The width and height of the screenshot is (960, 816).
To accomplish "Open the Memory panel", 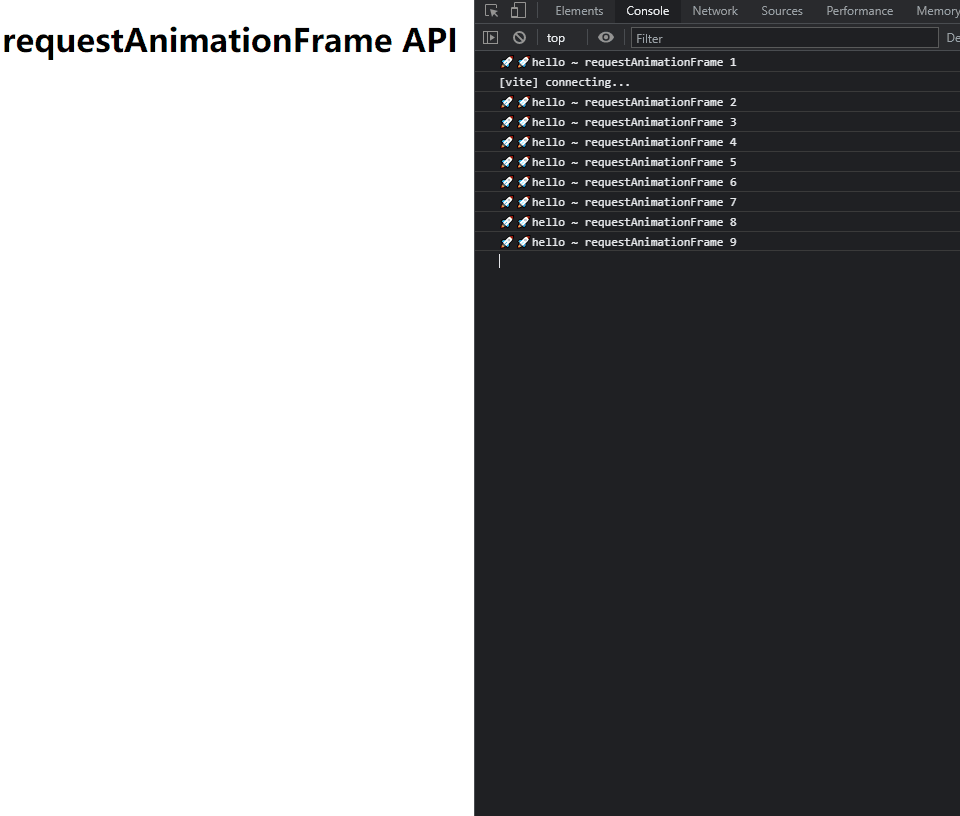I will (936, 11).
